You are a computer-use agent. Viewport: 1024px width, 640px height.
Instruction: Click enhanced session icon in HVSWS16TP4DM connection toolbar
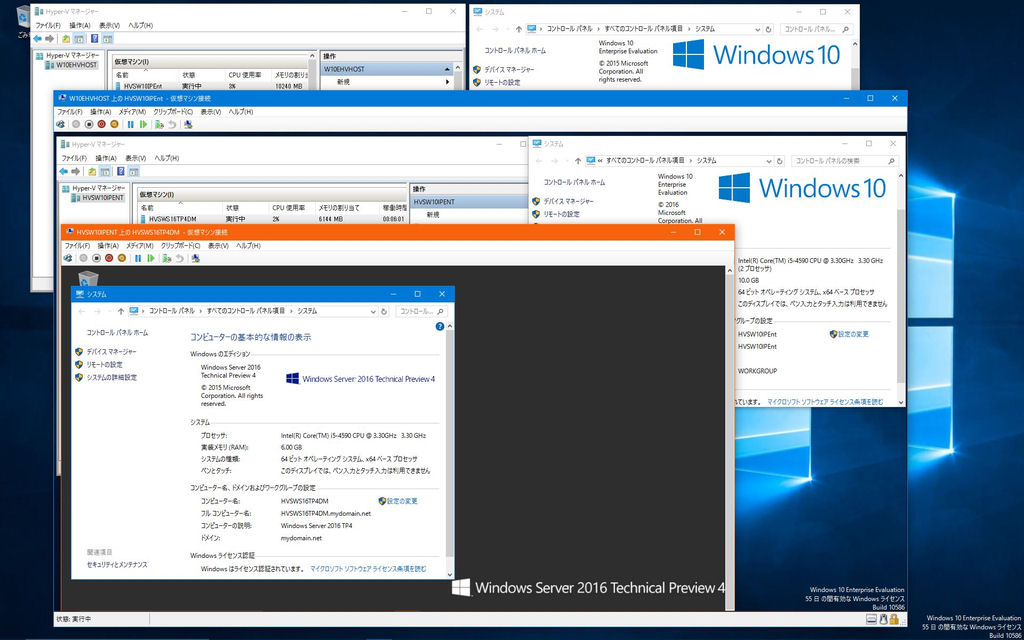pos(196,259)
